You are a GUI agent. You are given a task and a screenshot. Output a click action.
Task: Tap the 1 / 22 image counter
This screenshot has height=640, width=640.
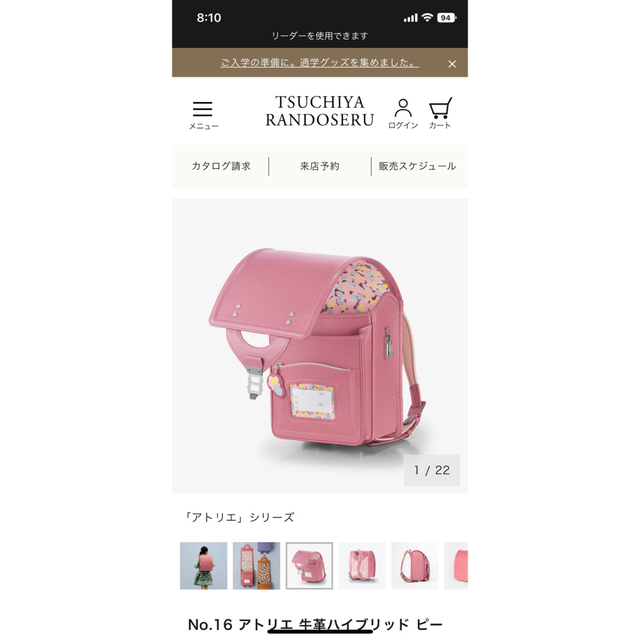(x=432, y=470)
